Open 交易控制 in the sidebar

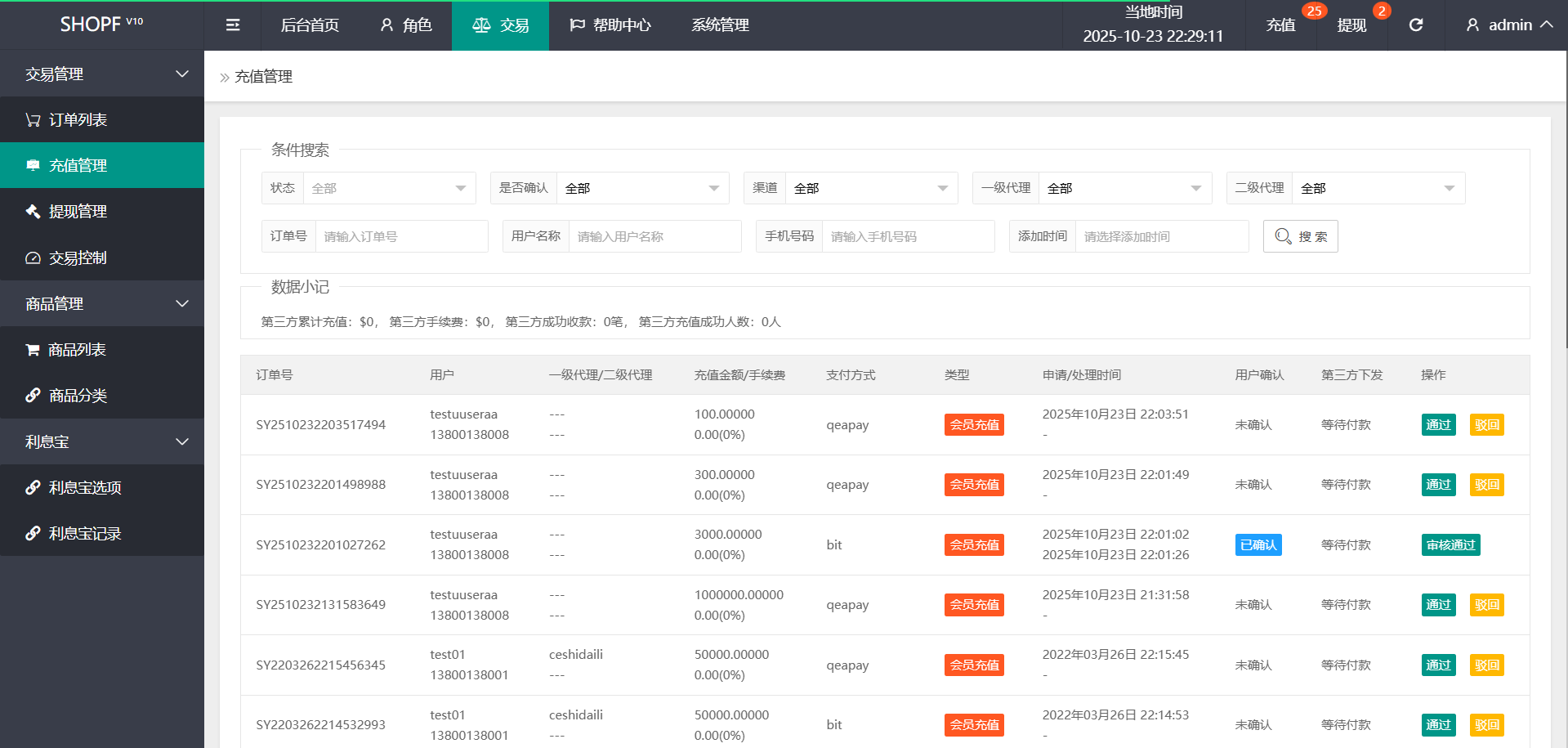78,258
